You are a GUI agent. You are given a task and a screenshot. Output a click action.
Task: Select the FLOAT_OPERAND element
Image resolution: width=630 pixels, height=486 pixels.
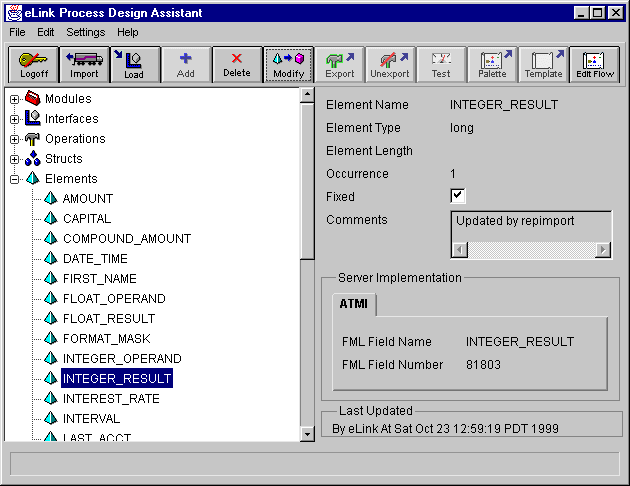(114, 299)
